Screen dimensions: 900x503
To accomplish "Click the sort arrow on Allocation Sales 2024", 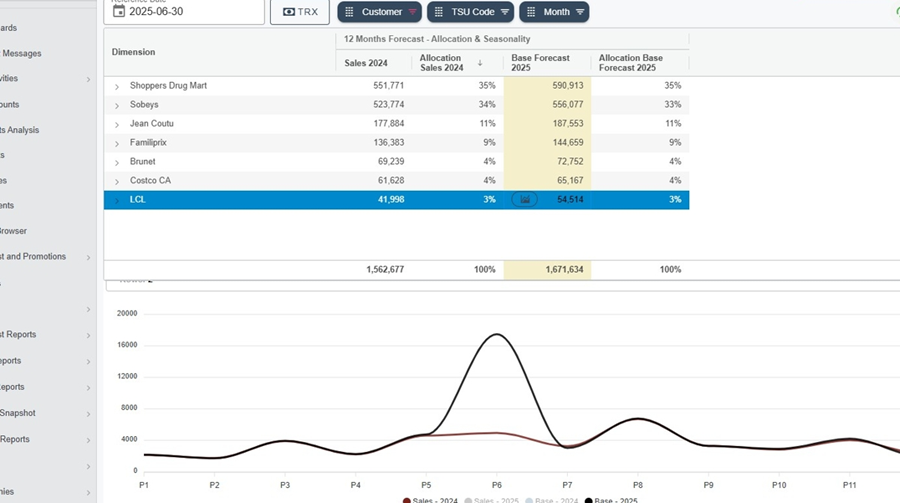I will 480,63.
